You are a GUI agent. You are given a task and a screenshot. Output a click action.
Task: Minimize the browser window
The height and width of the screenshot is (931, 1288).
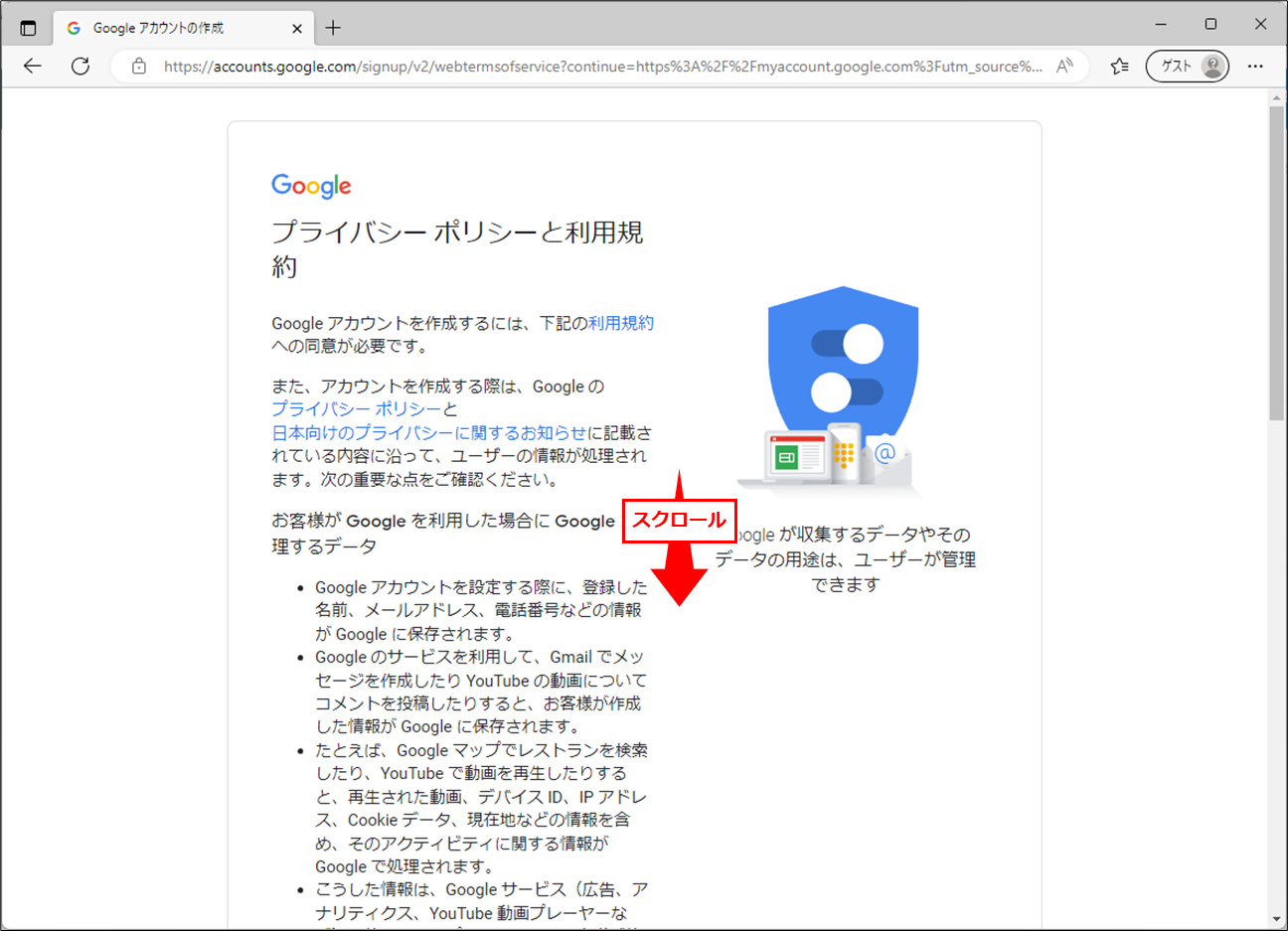1161,24
